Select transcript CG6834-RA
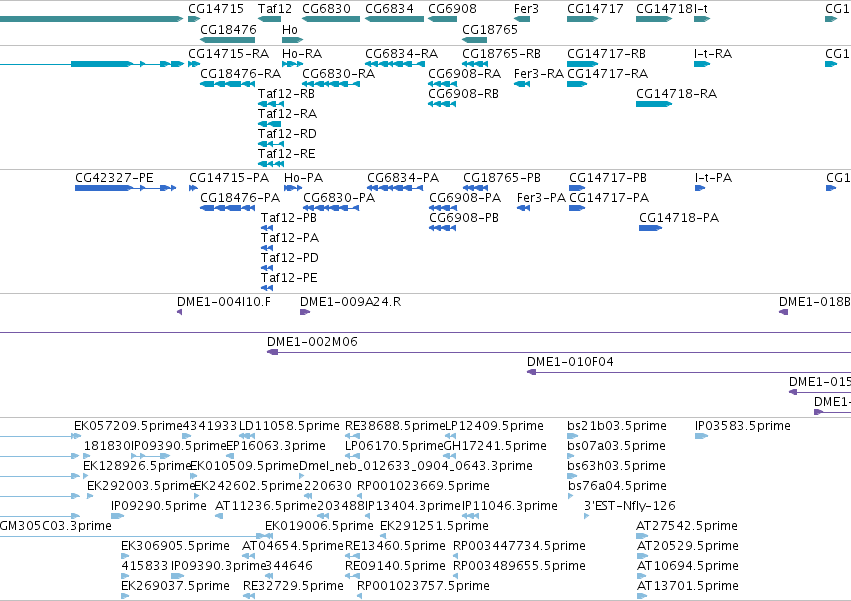The width and height of the screenshot is (851, 601). [x=402, y=54]
